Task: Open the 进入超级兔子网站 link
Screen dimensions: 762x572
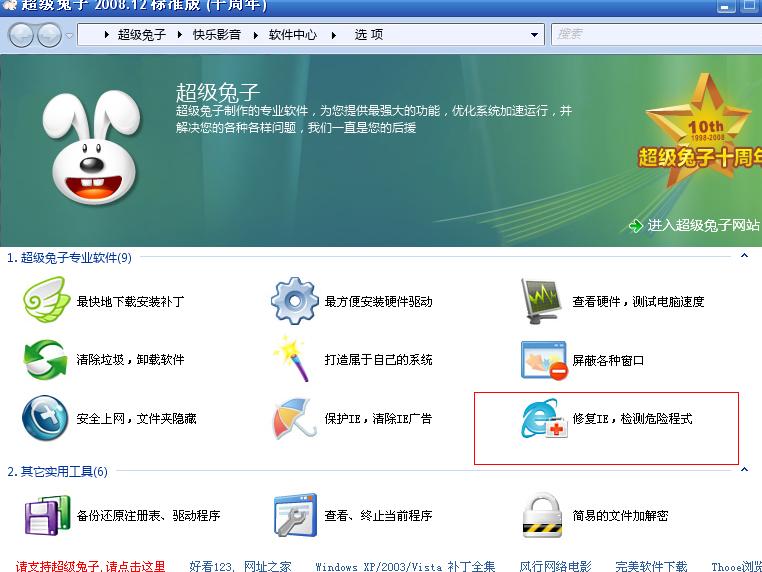Action: pyautogui.click(x=694, y=225)
